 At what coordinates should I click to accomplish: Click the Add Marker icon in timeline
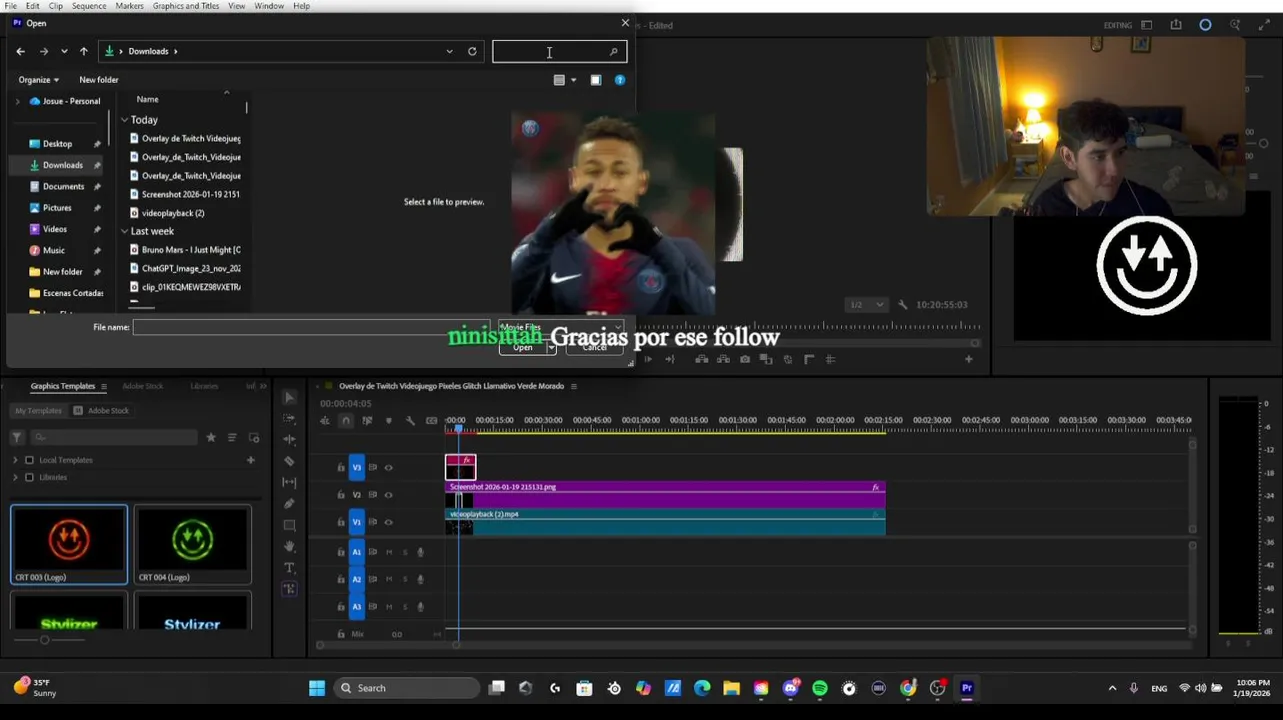(x=389, y=420)
